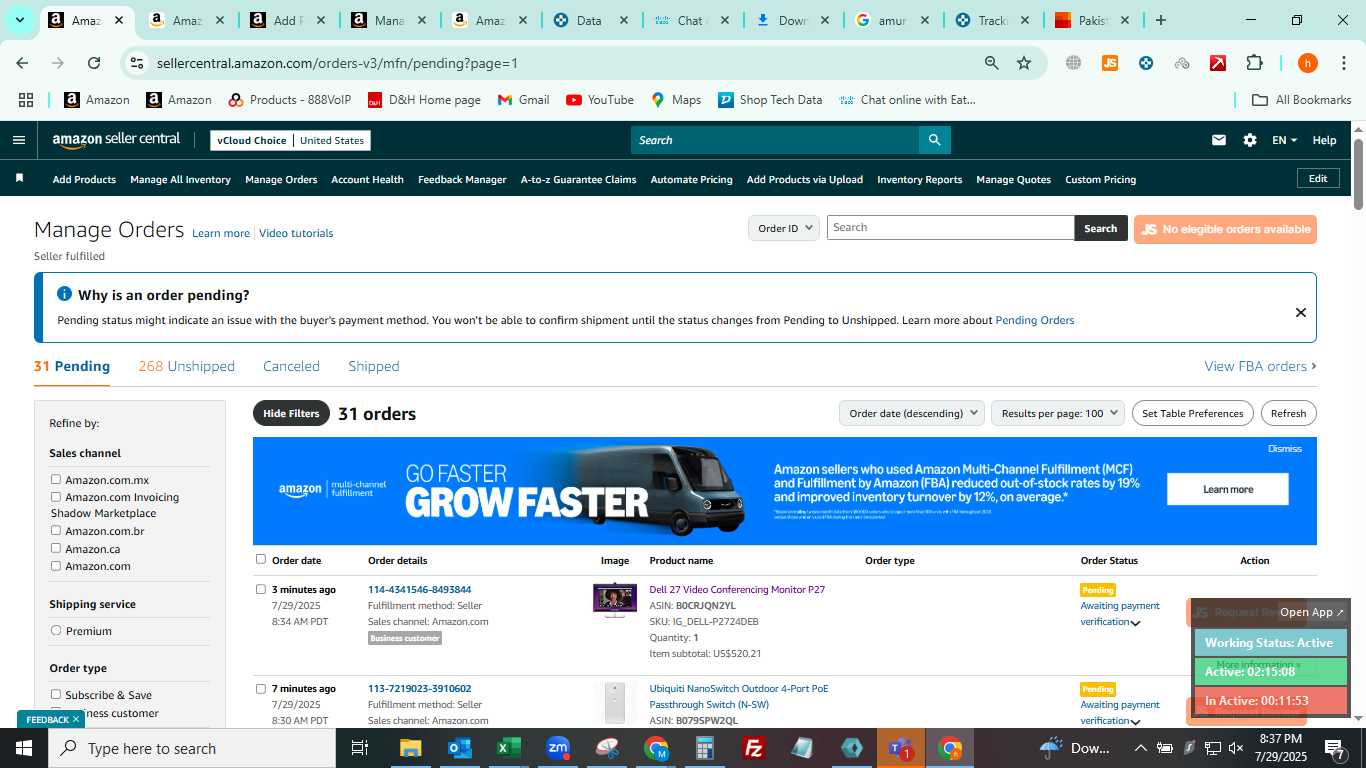
Task: Expand Awaiting payment verification for Ubiquiti order
Action: [1136, 721]
